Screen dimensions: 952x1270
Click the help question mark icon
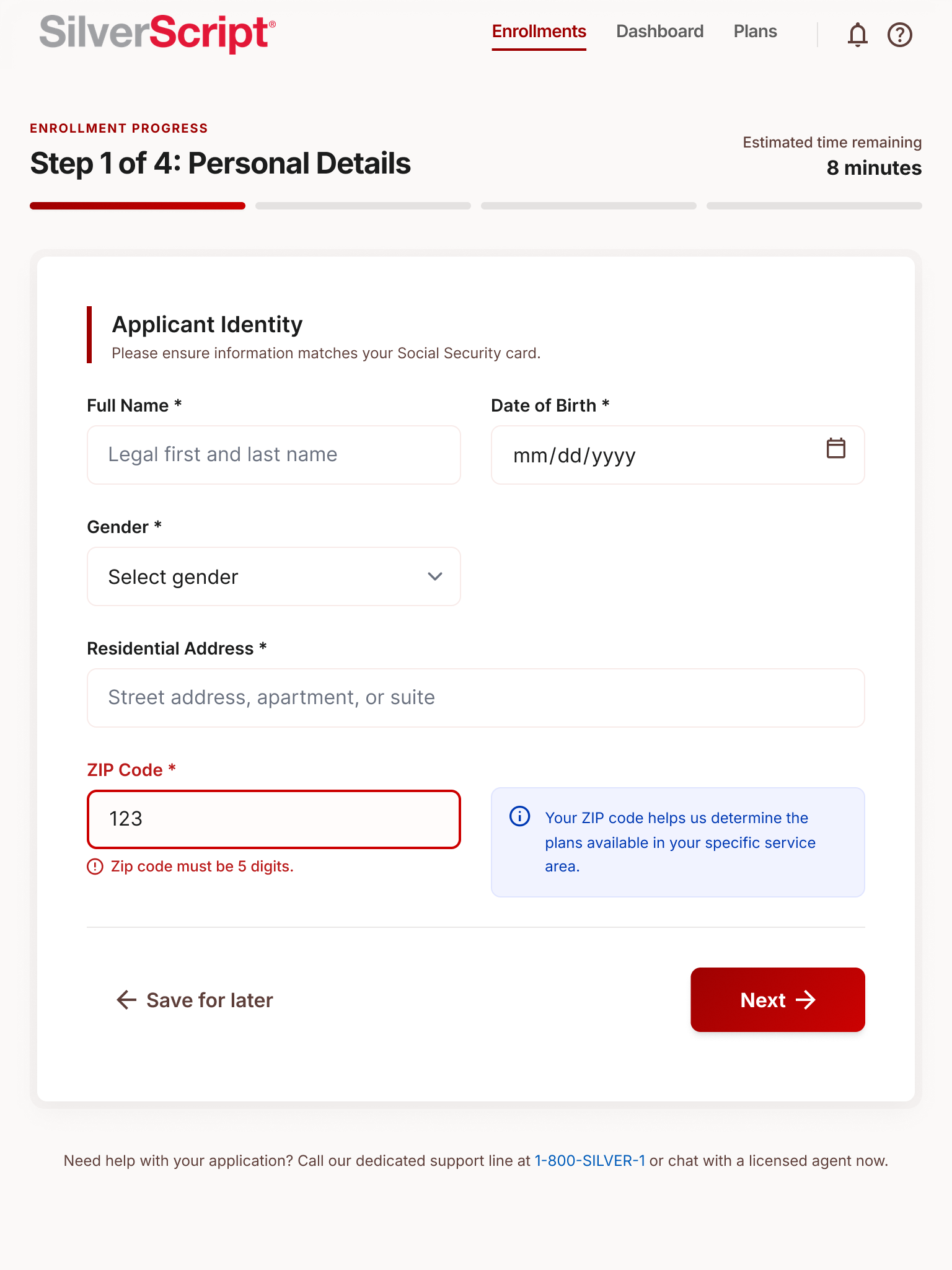(899, 35)
